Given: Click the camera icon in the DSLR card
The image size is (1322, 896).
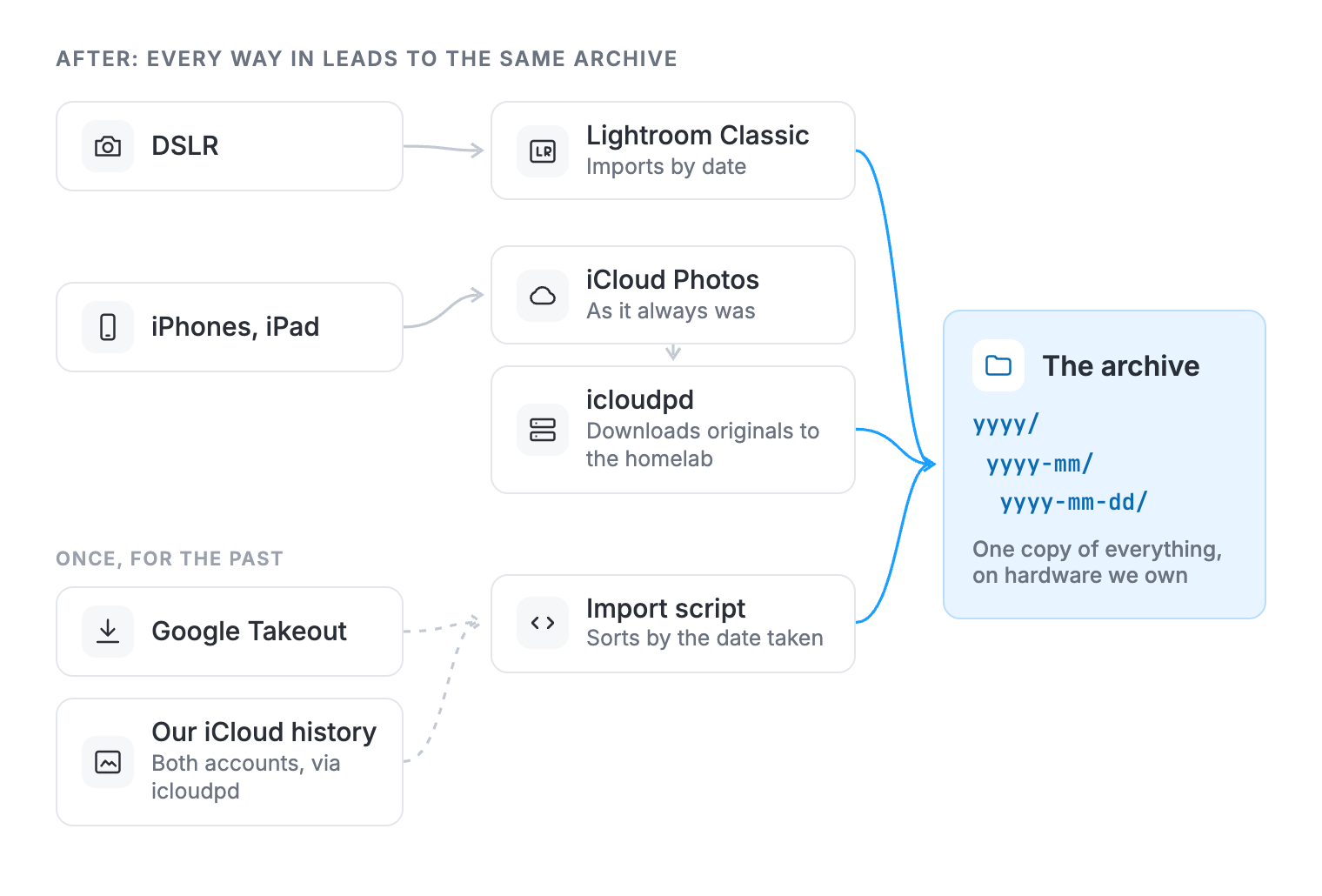Looking at the screenshot, I should pyautogui.click(x=108, y=146).
